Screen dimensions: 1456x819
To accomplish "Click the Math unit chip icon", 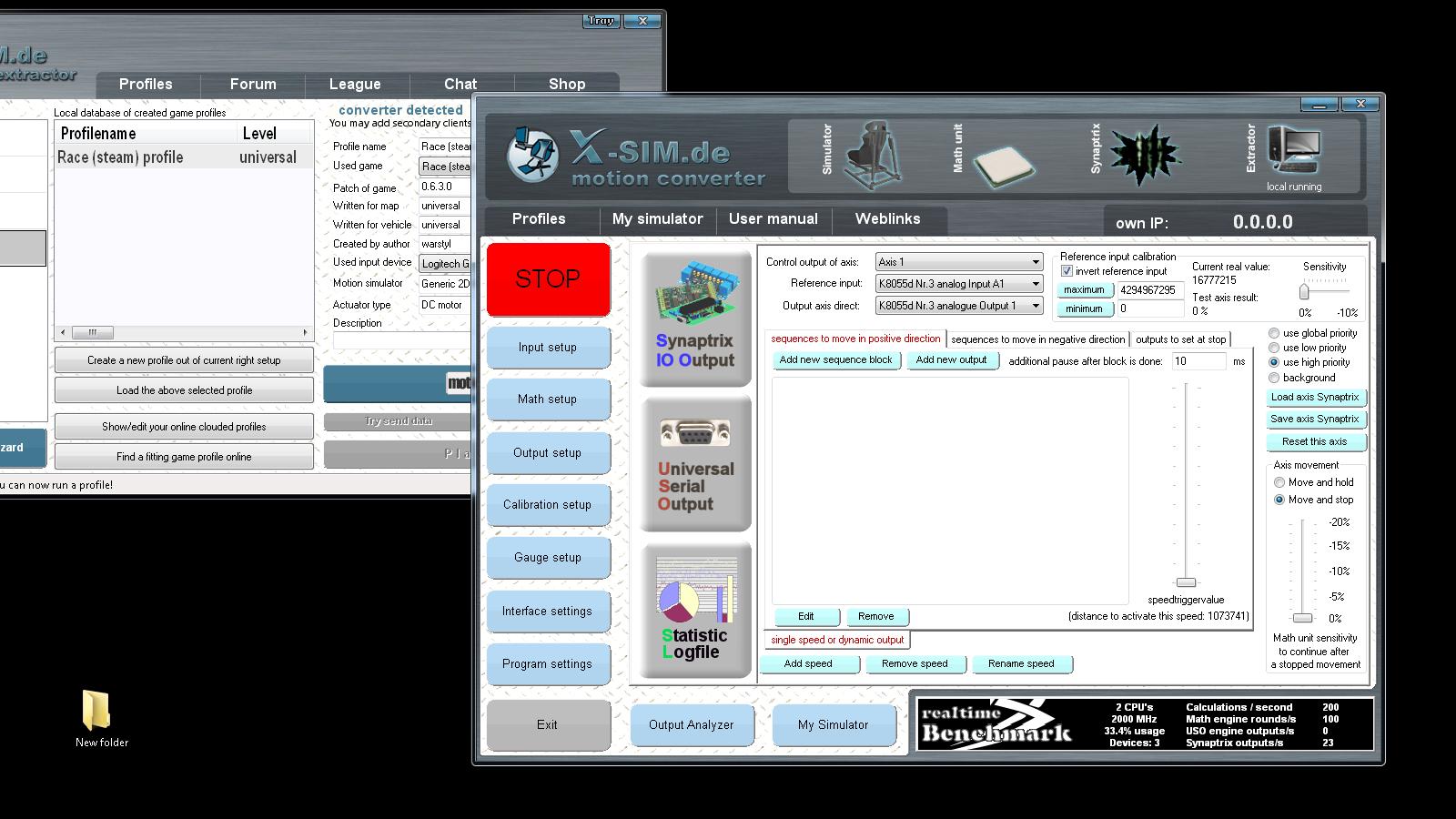I will coord(1003,164).
